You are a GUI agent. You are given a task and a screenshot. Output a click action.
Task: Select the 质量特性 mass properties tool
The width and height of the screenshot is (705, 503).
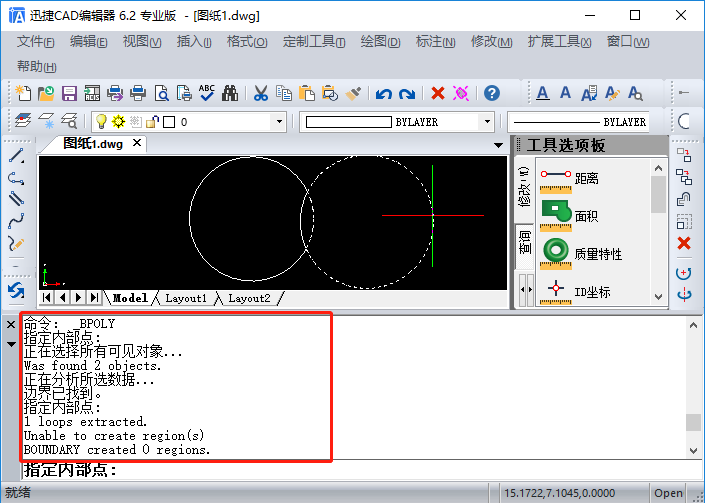(x=581, y=254)
